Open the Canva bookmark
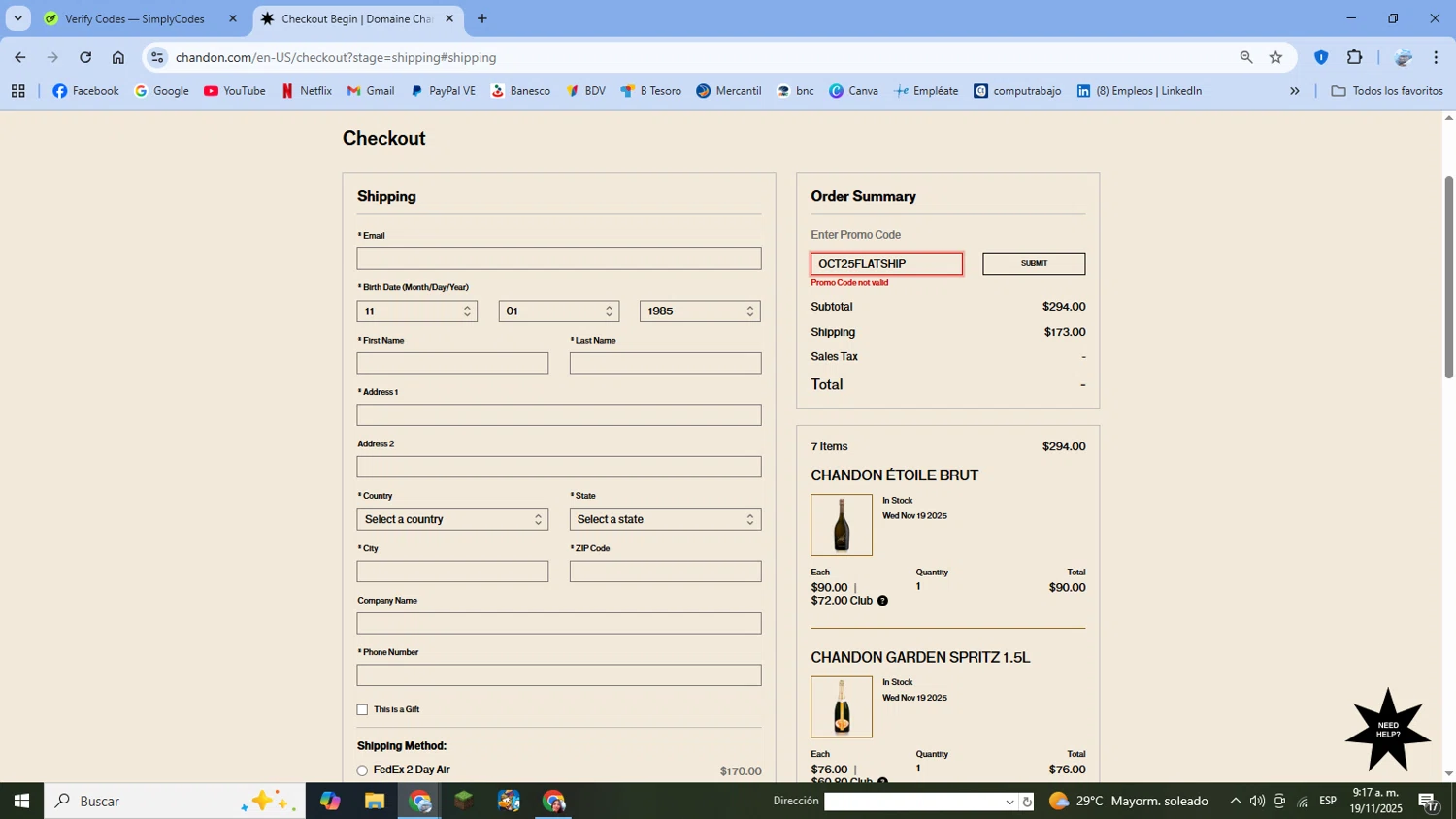The width and height of the screenshot is (1456, 819). 853,91
